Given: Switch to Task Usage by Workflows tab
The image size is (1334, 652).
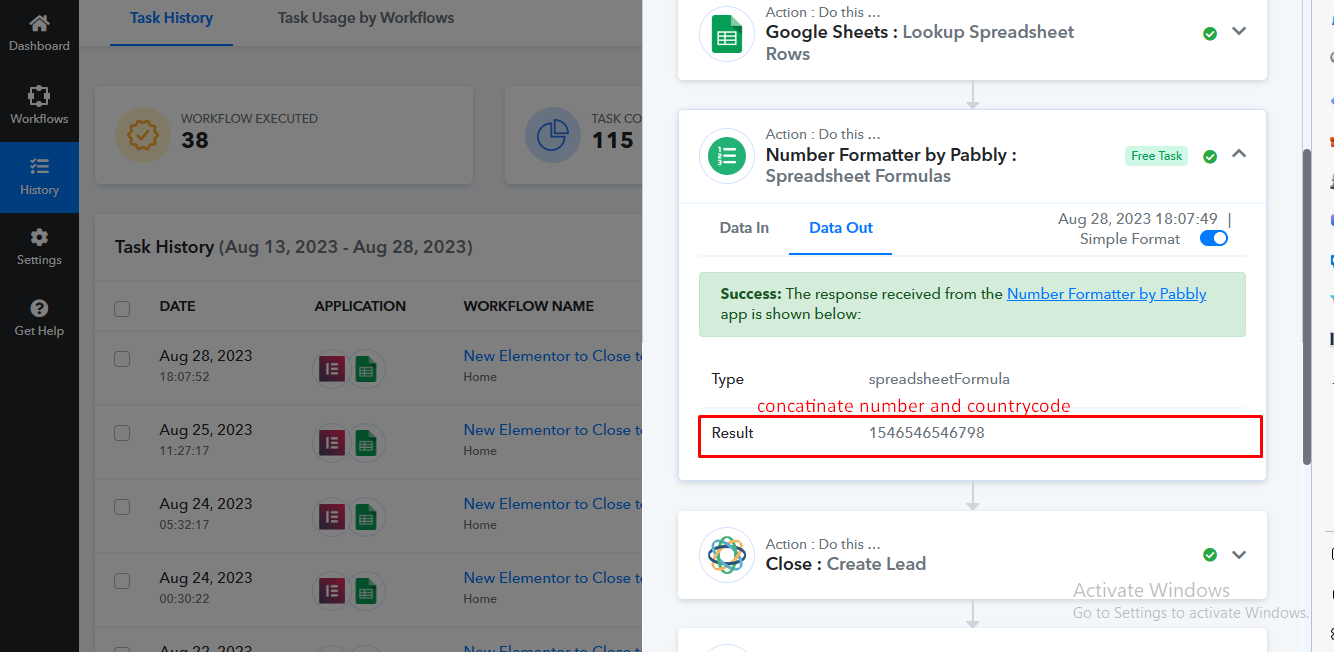Looking at the screenshot, I should point(366,18).
